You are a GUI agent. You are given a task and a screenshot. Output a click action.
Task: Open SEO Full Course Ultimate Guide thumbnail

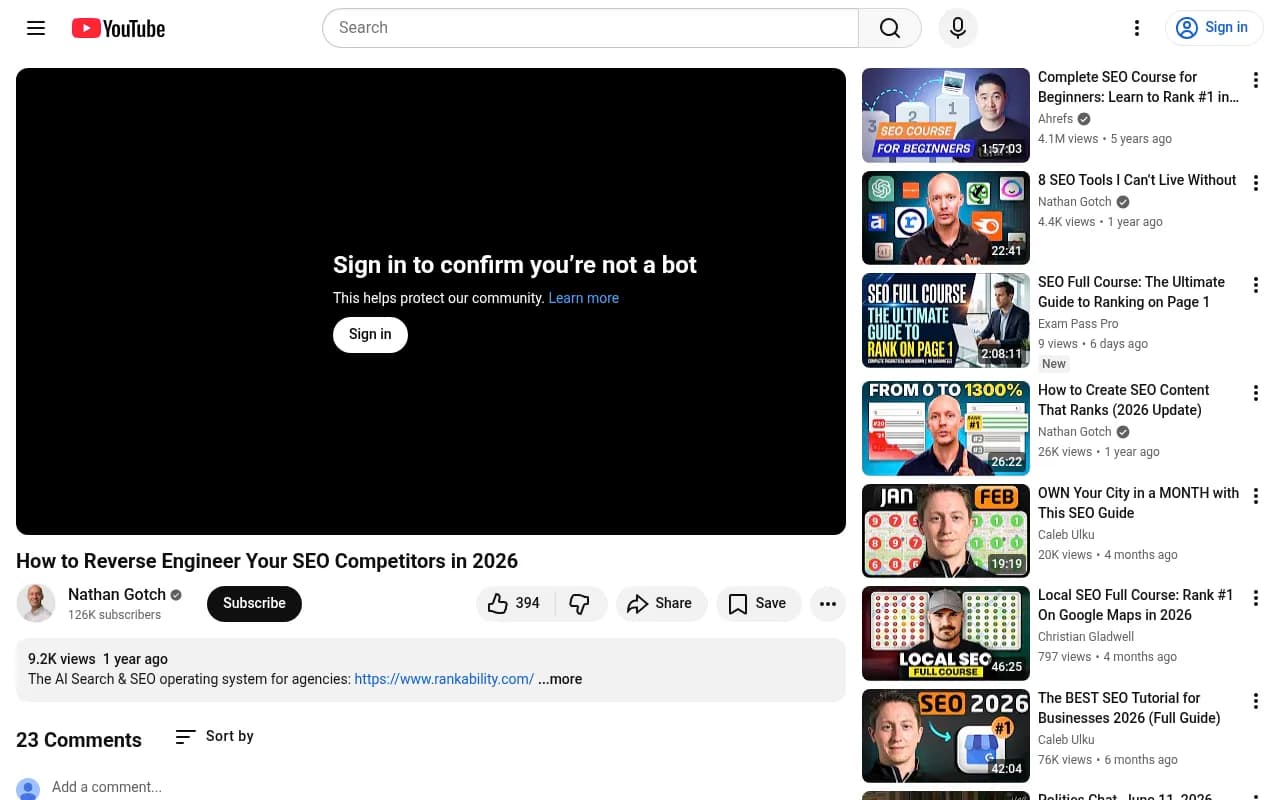[x=946, y=320]
